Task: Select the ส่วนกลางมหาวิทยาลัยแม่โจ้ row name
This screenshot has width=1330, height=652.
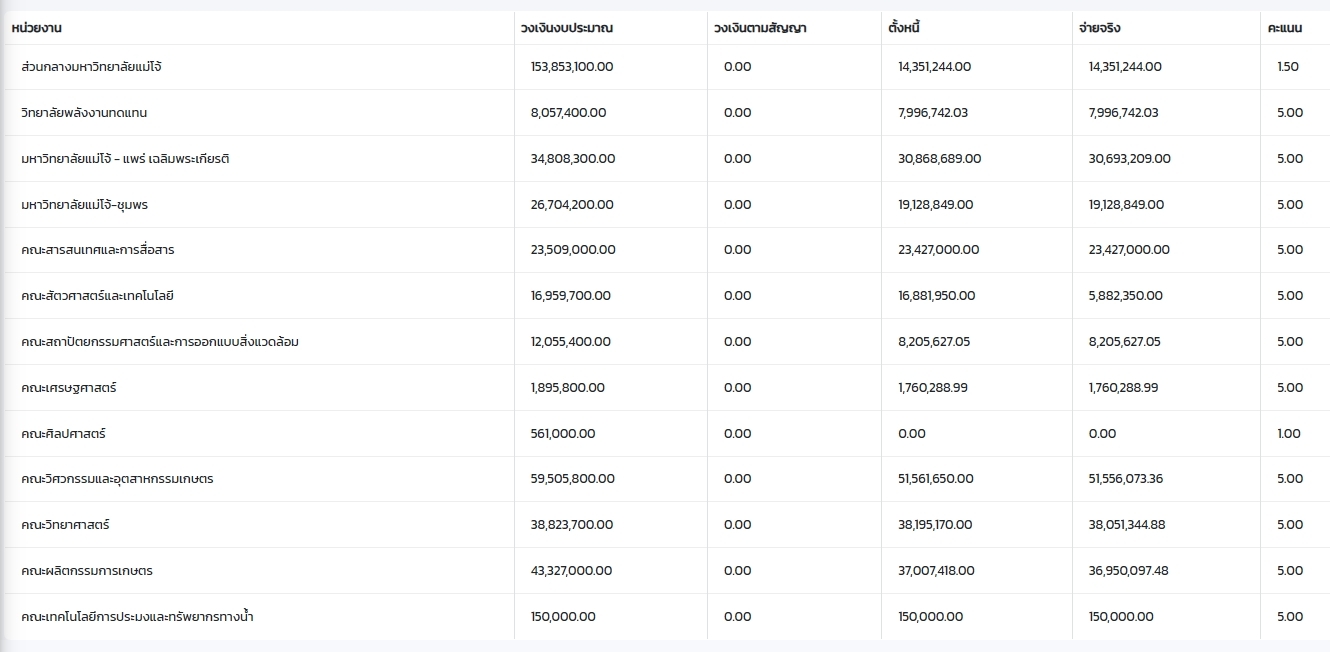Action: 91,67
